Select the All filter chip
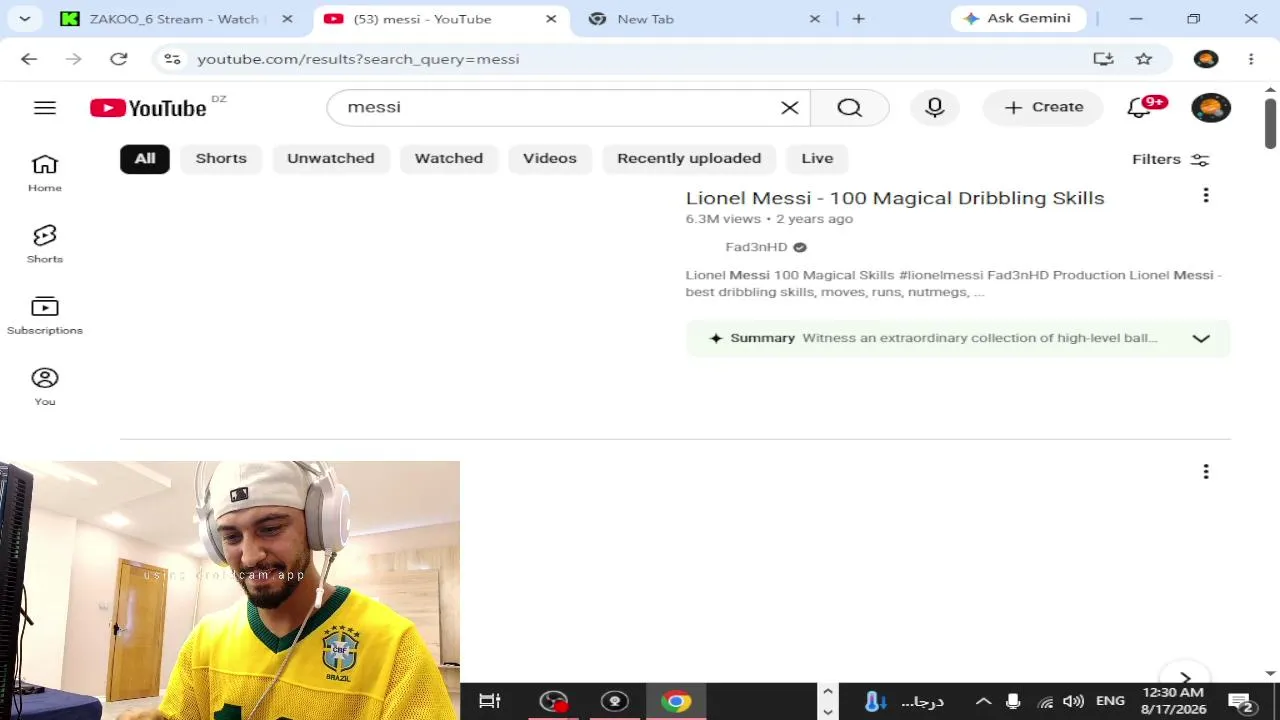 145,158
